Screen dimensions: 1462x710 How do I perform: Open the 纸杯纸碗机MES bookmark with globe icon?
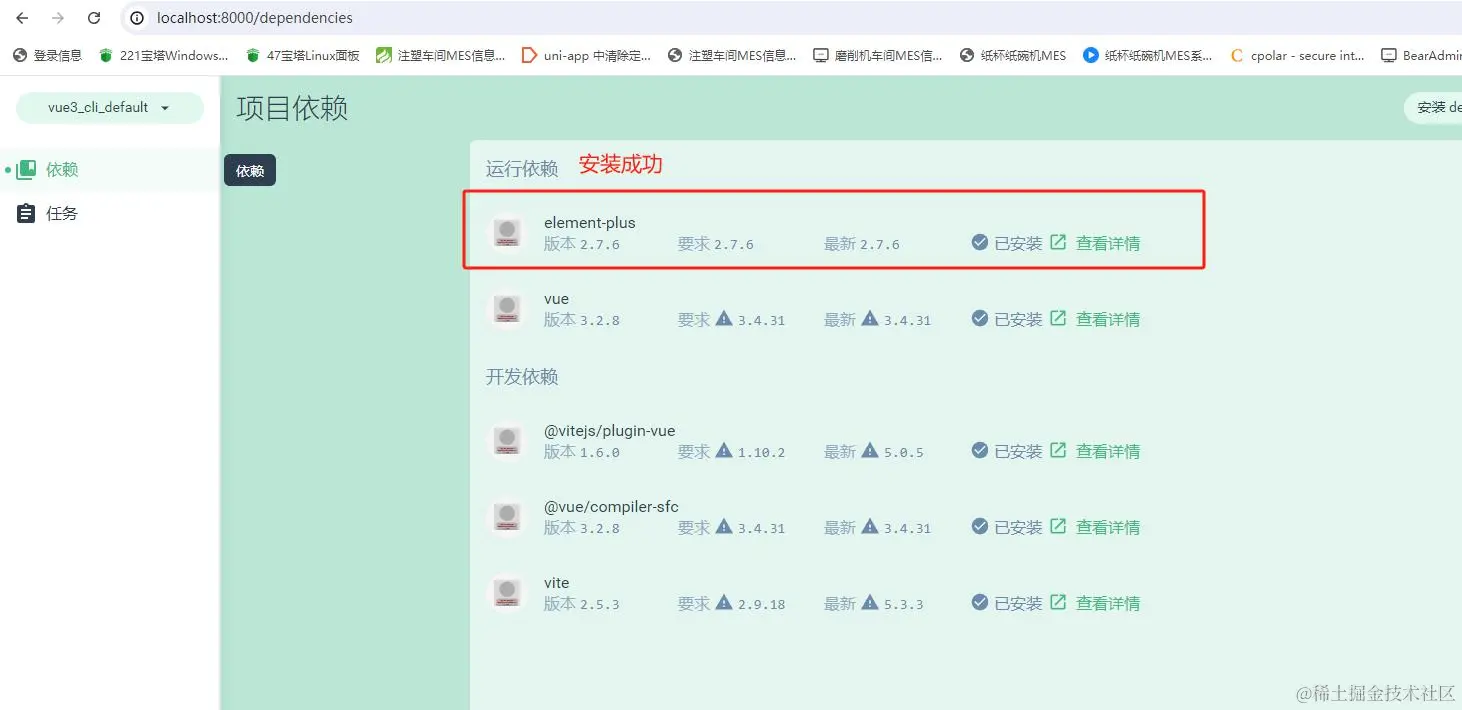tap(1013, 56)
